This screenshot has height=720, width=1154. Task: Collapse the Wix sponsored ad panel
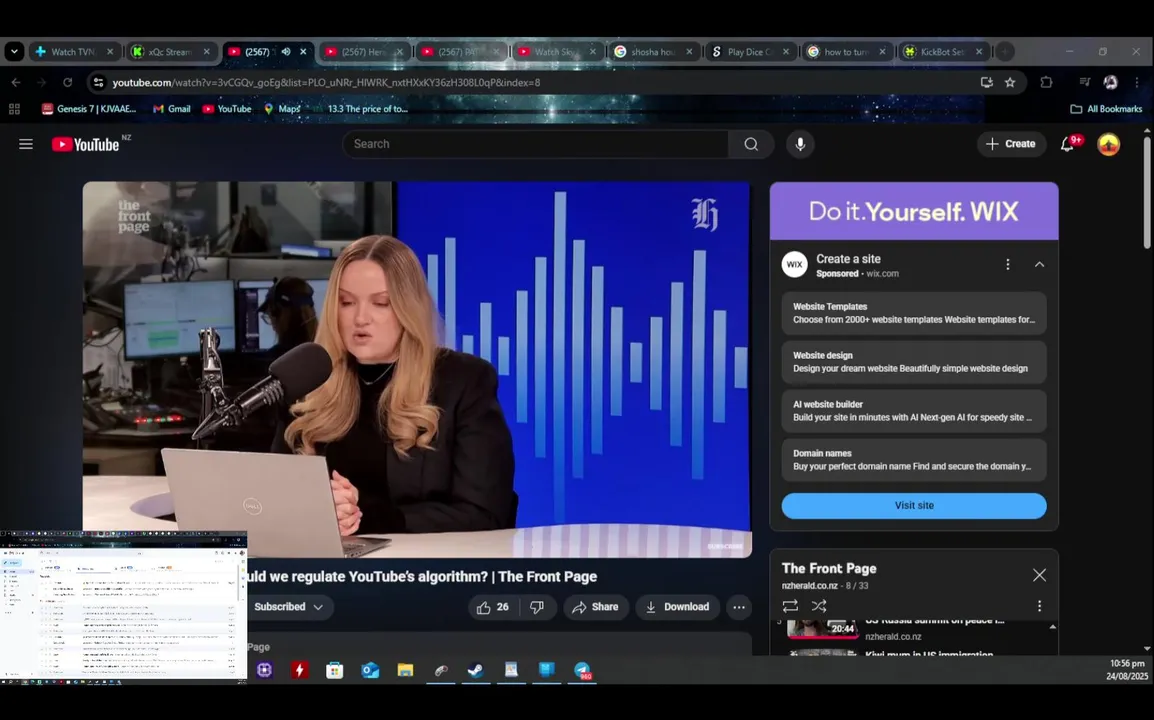[x=1039, y=264]
